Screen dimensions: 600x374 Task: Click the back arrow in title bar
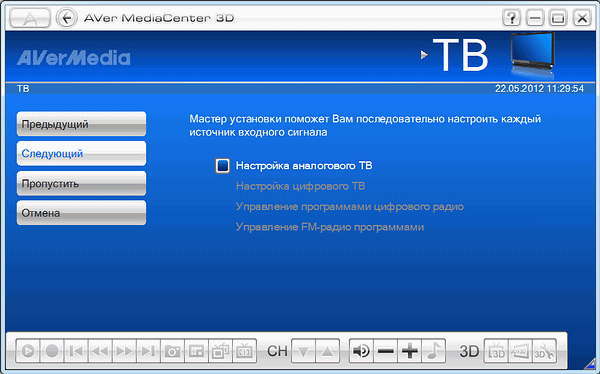pyautogui.click(x=67, y=18)
